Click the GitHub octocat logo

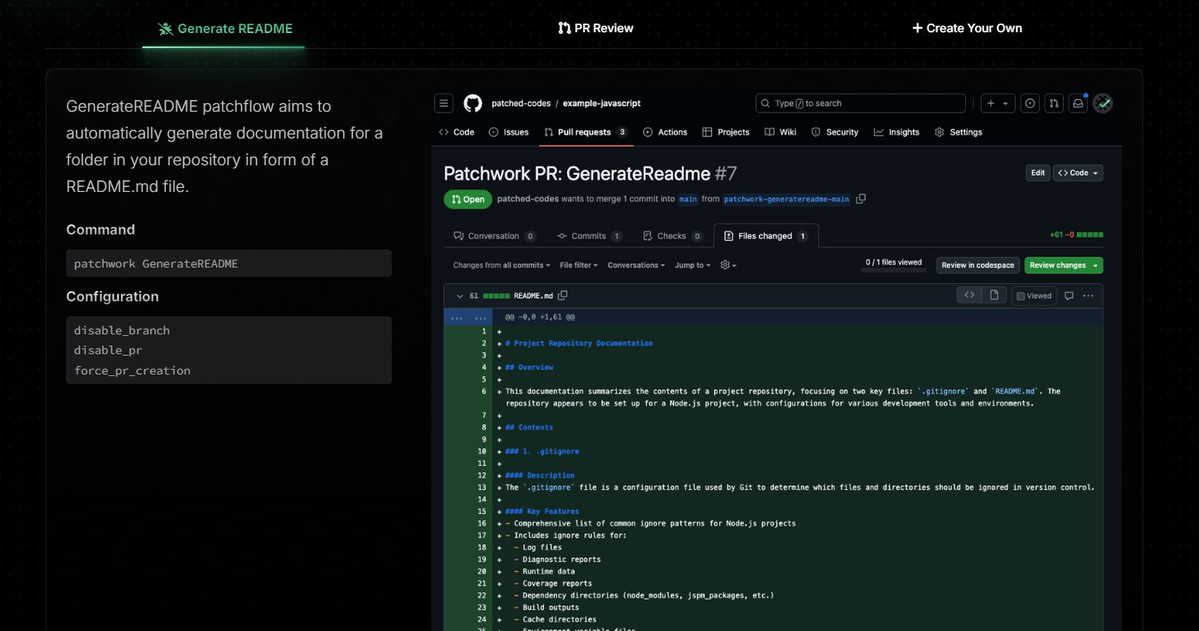[x=473, y=103]
